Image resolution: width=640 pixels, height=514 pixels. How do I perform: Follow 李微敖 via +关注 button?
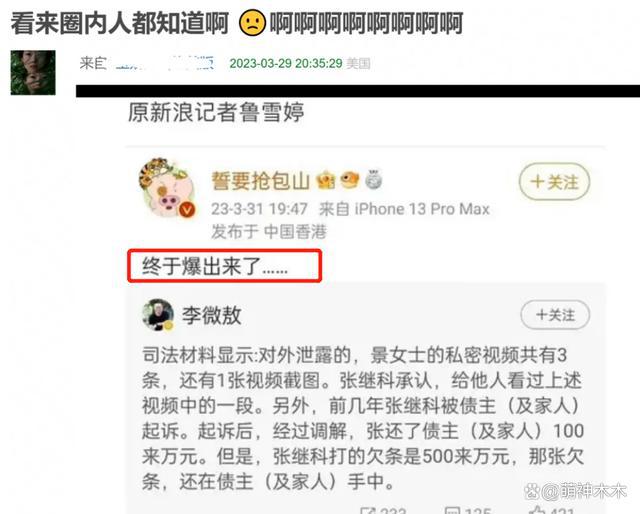pos(555,315)
